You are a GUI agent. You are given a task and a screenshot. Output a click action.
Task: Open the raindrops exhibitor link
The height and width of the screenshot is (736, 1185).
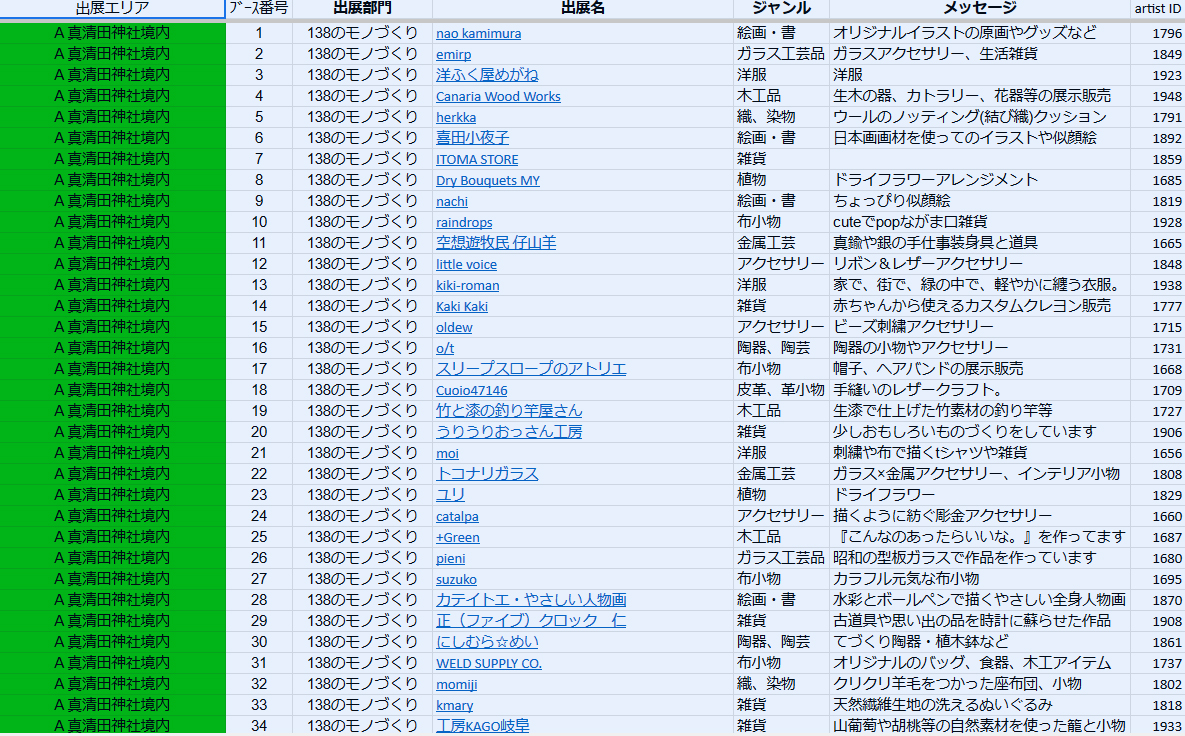[464, 222]
